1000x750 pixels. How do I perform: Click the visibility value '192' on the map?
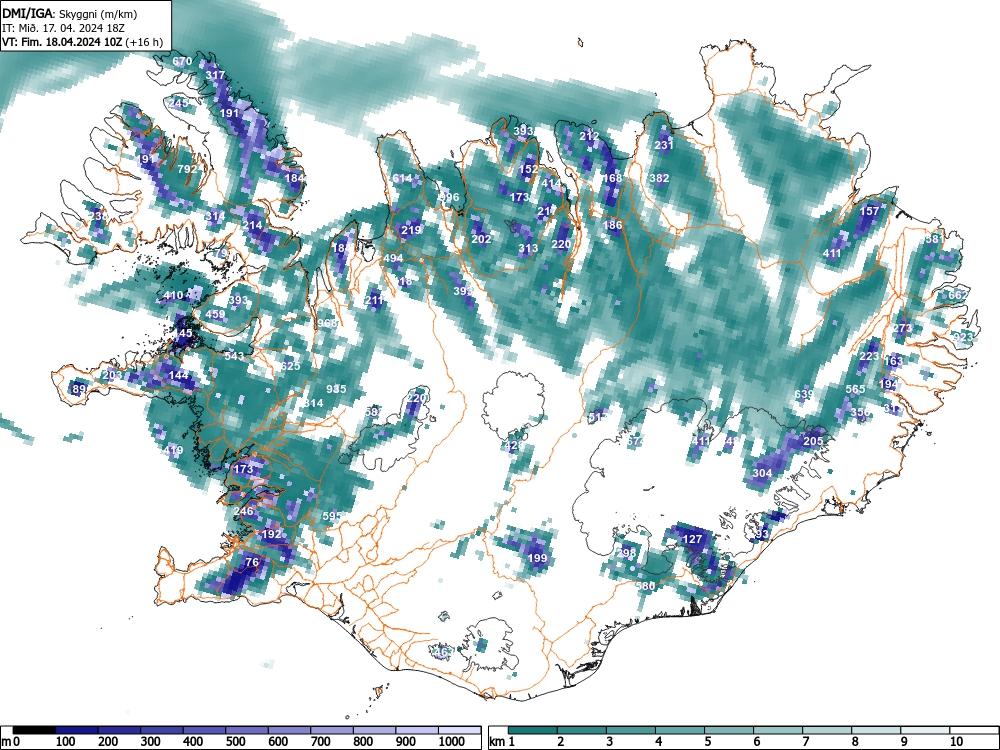pyautogui.click(x=272, y=534)
